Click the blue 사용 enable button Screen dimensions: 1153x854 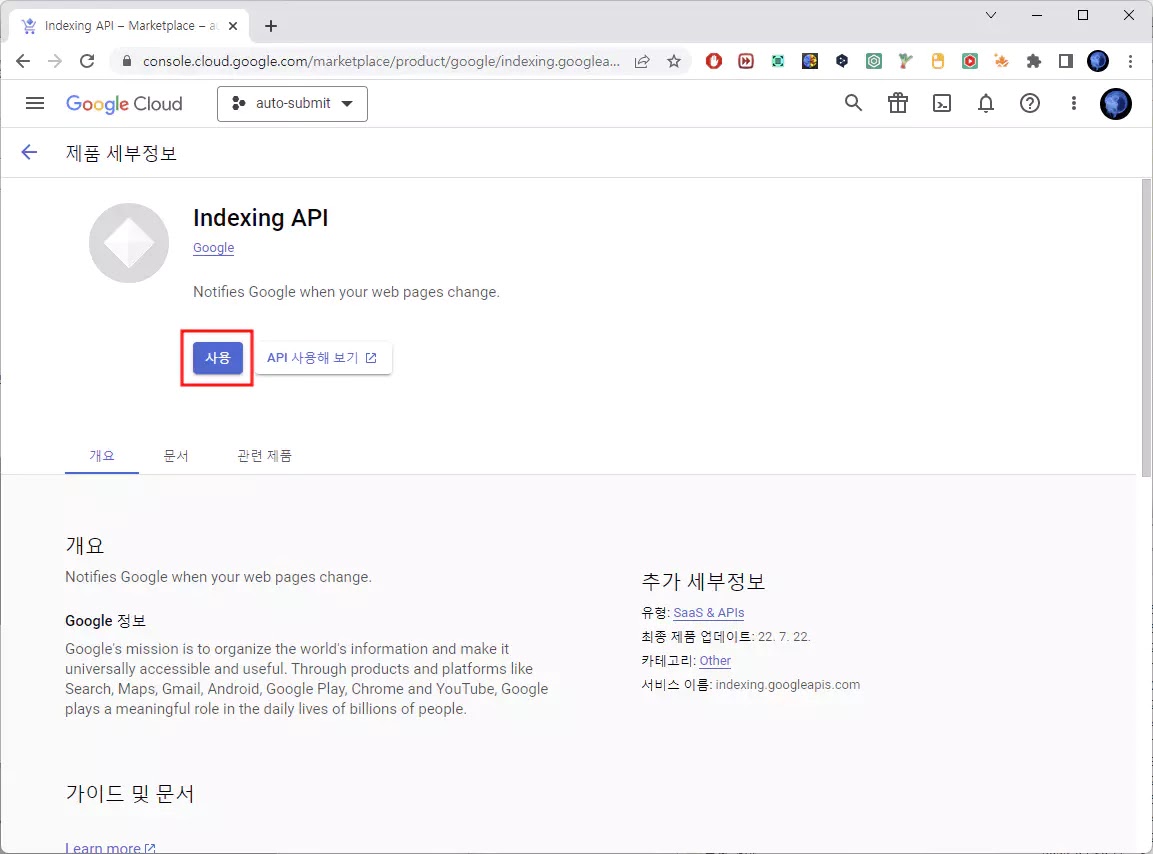pos(218,358)
